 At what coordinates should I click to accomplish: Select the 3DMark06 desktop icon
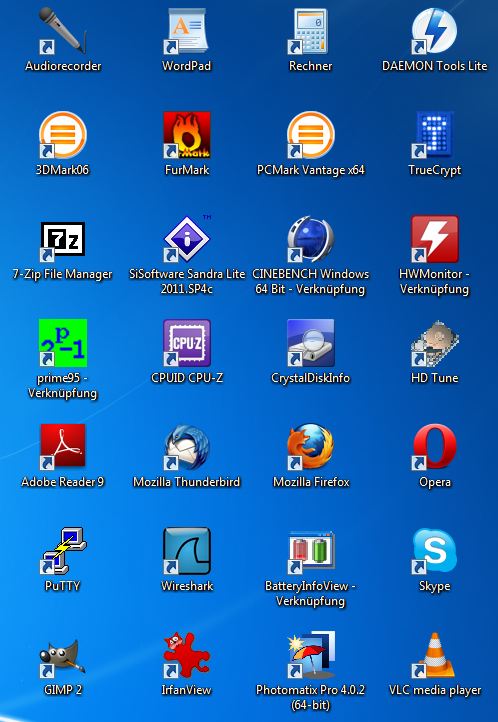coord(63,135)
